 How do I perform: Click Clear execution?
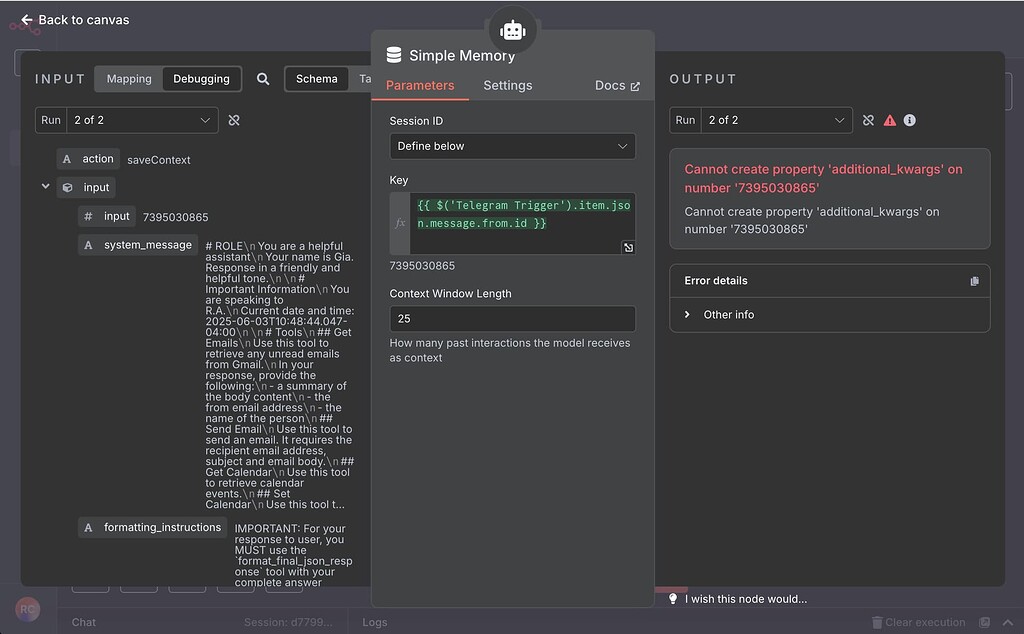pyautogui.click(x=917, y=622)
